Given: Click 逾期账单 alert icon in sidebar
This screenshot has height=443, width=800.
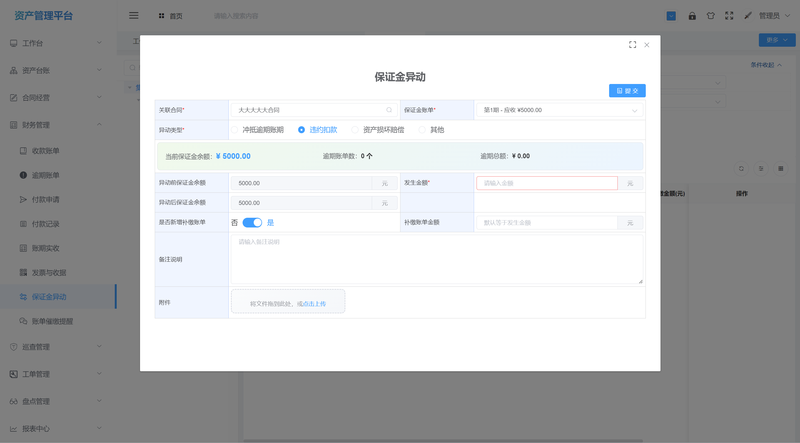Looking at the screenshot, I should (23, 175).
